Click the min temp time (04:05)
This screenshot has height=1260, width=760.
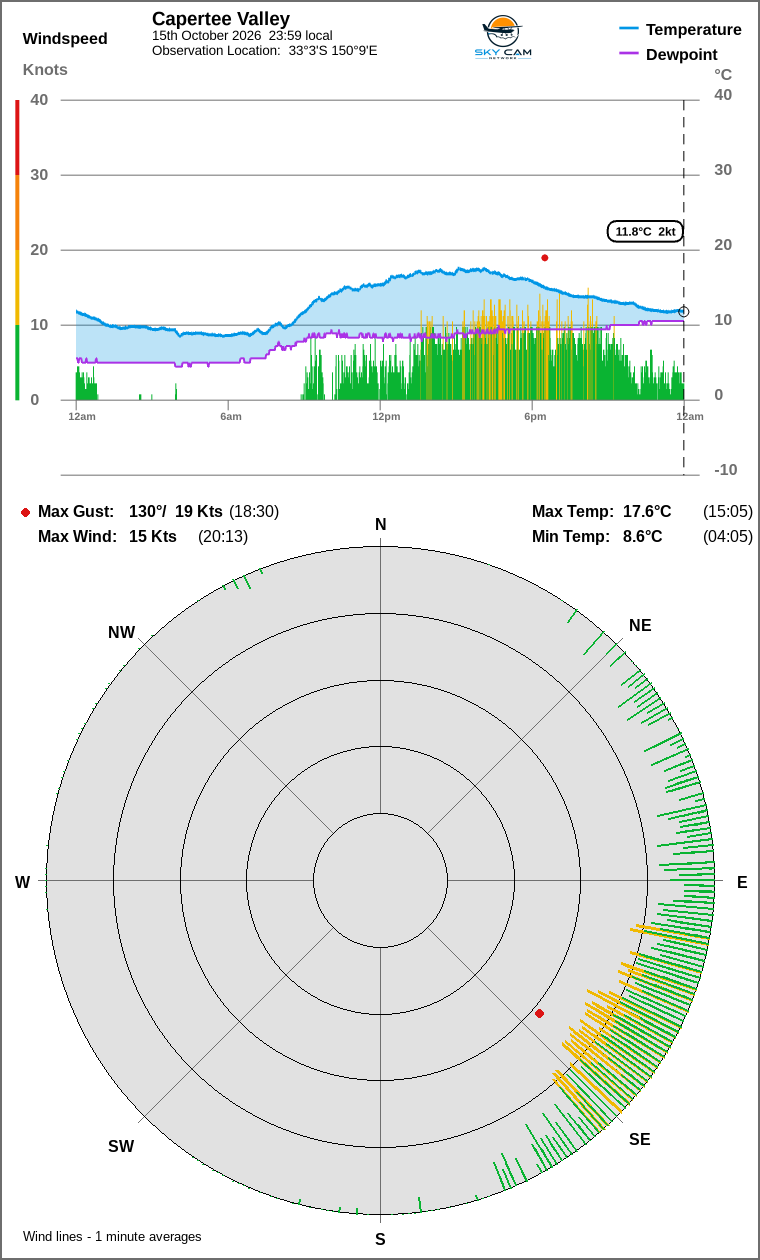coord(728,537)
